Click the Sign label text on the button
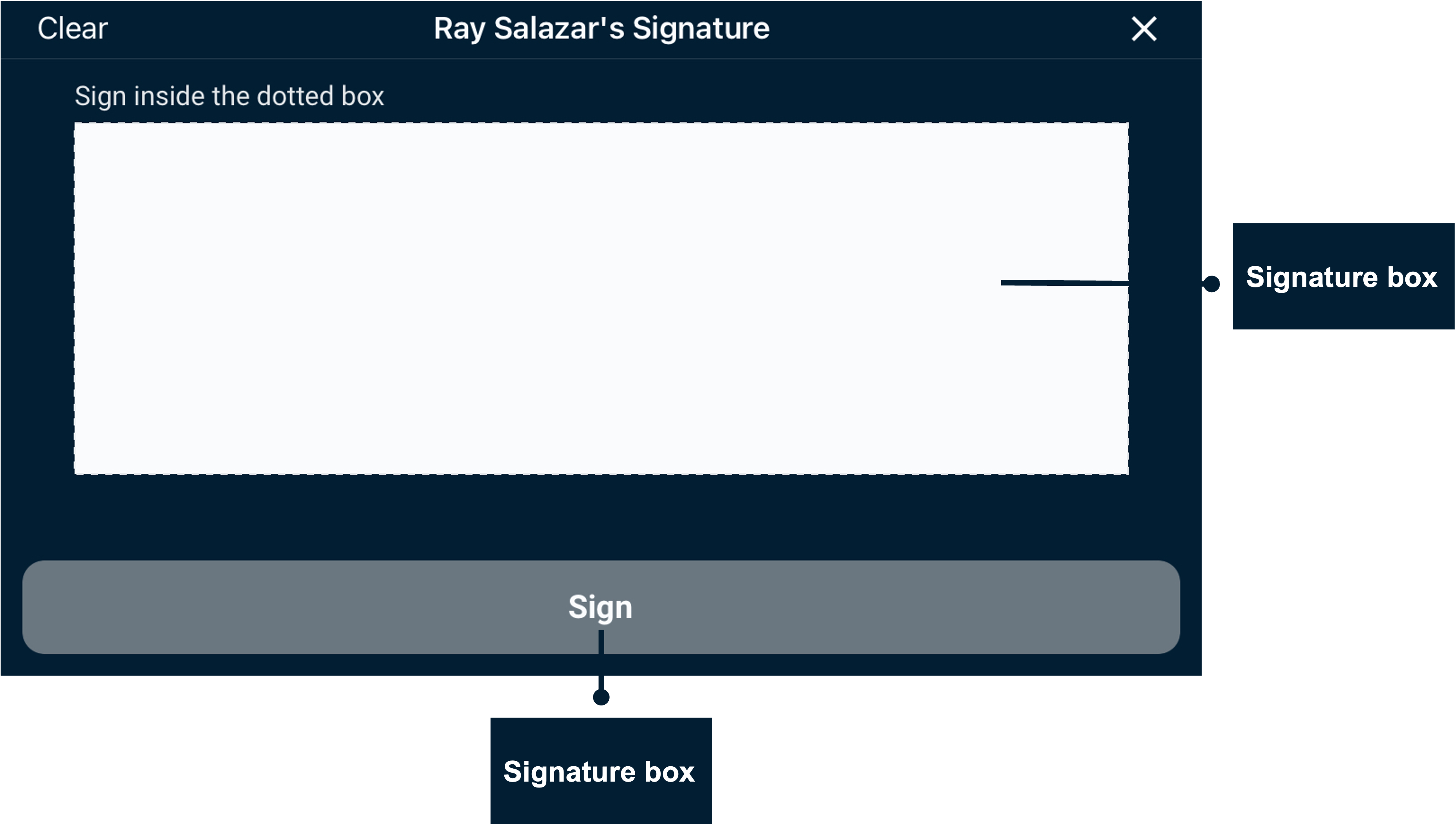The width and height of the screenshot is (1456, 824). [601, 607]
